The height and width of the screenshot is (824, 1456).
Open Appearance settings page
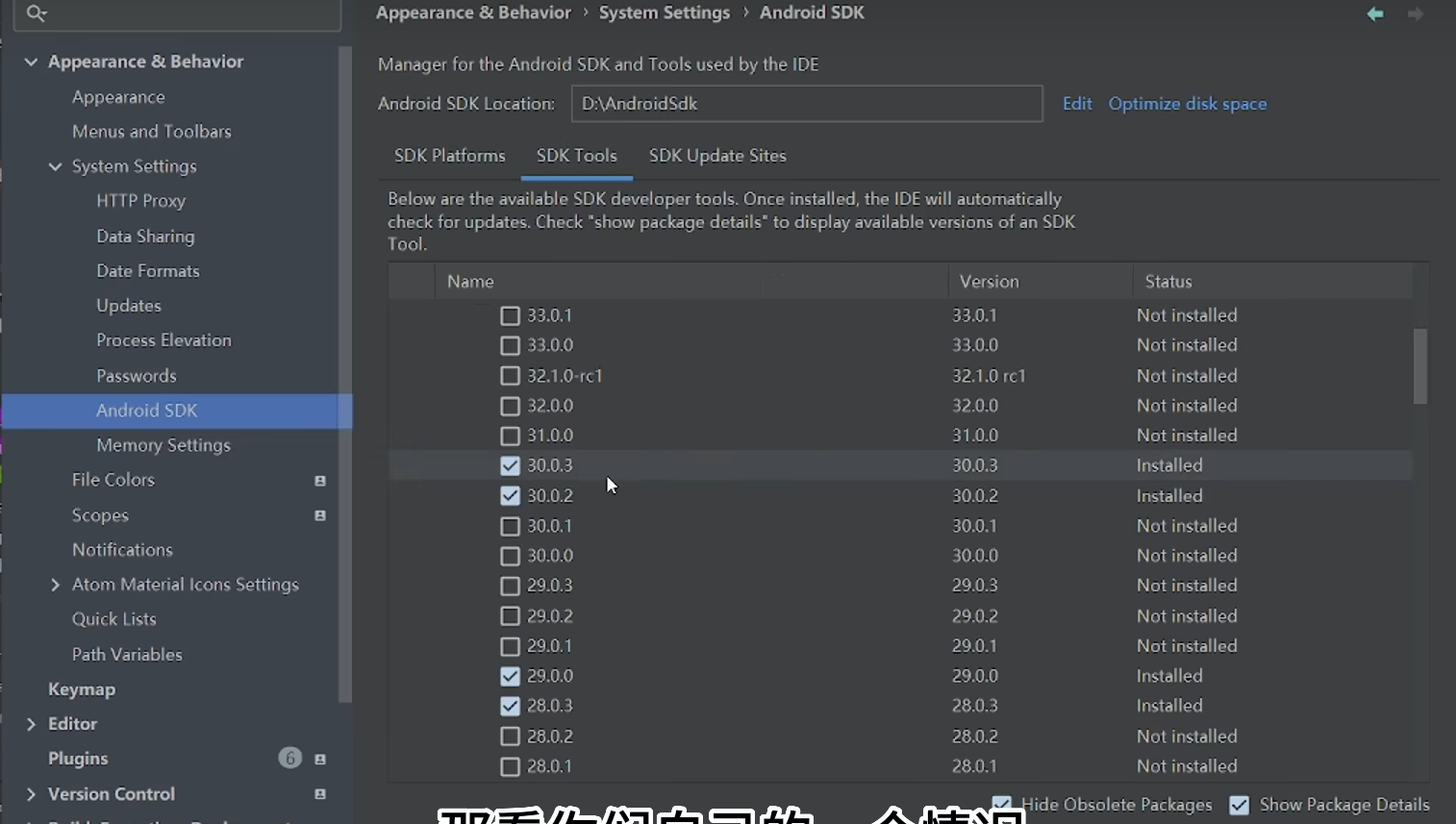click(x=118, y=97)
